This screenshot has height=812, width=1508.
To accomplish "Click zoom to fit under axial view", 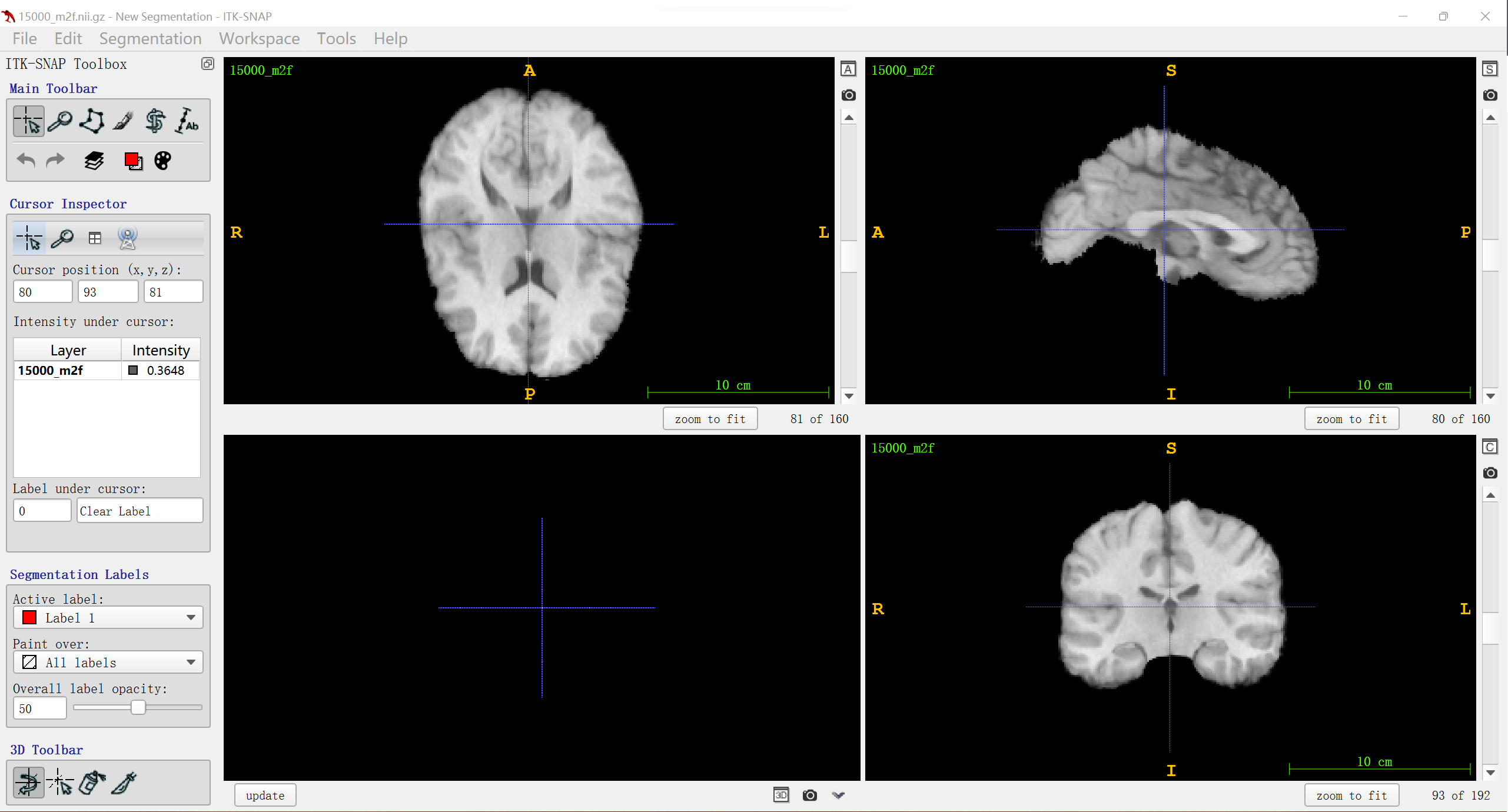I will (710, 419).
